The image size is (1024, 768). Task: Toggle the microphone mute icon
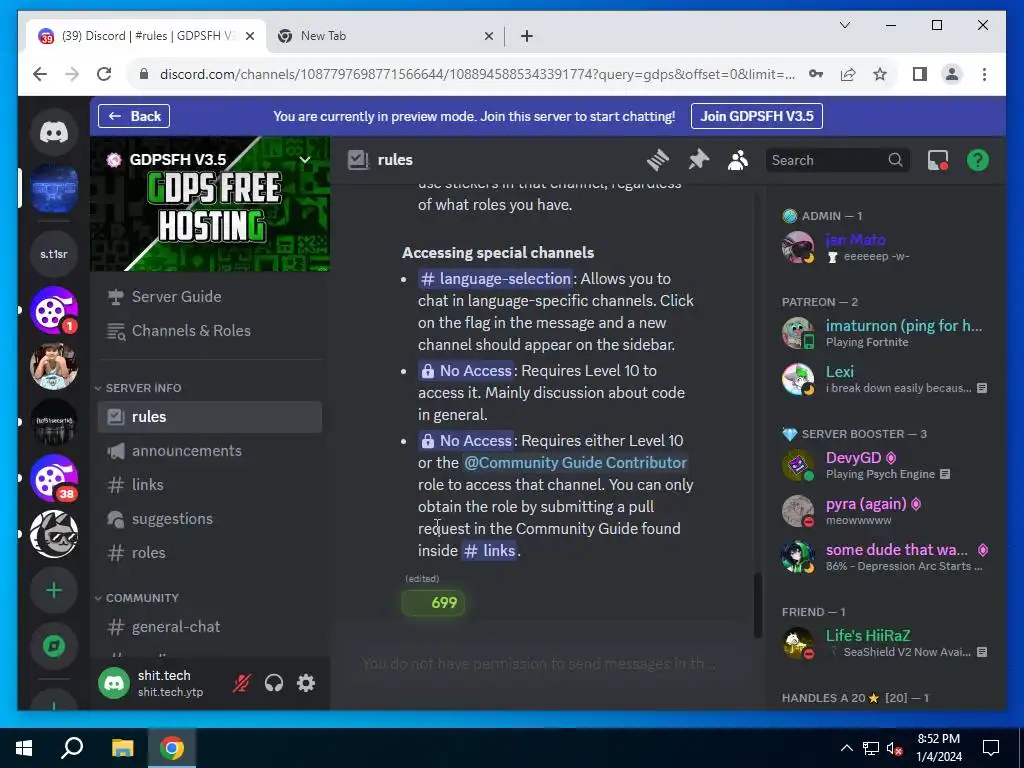pyautogui.click(x=242, y=683)
